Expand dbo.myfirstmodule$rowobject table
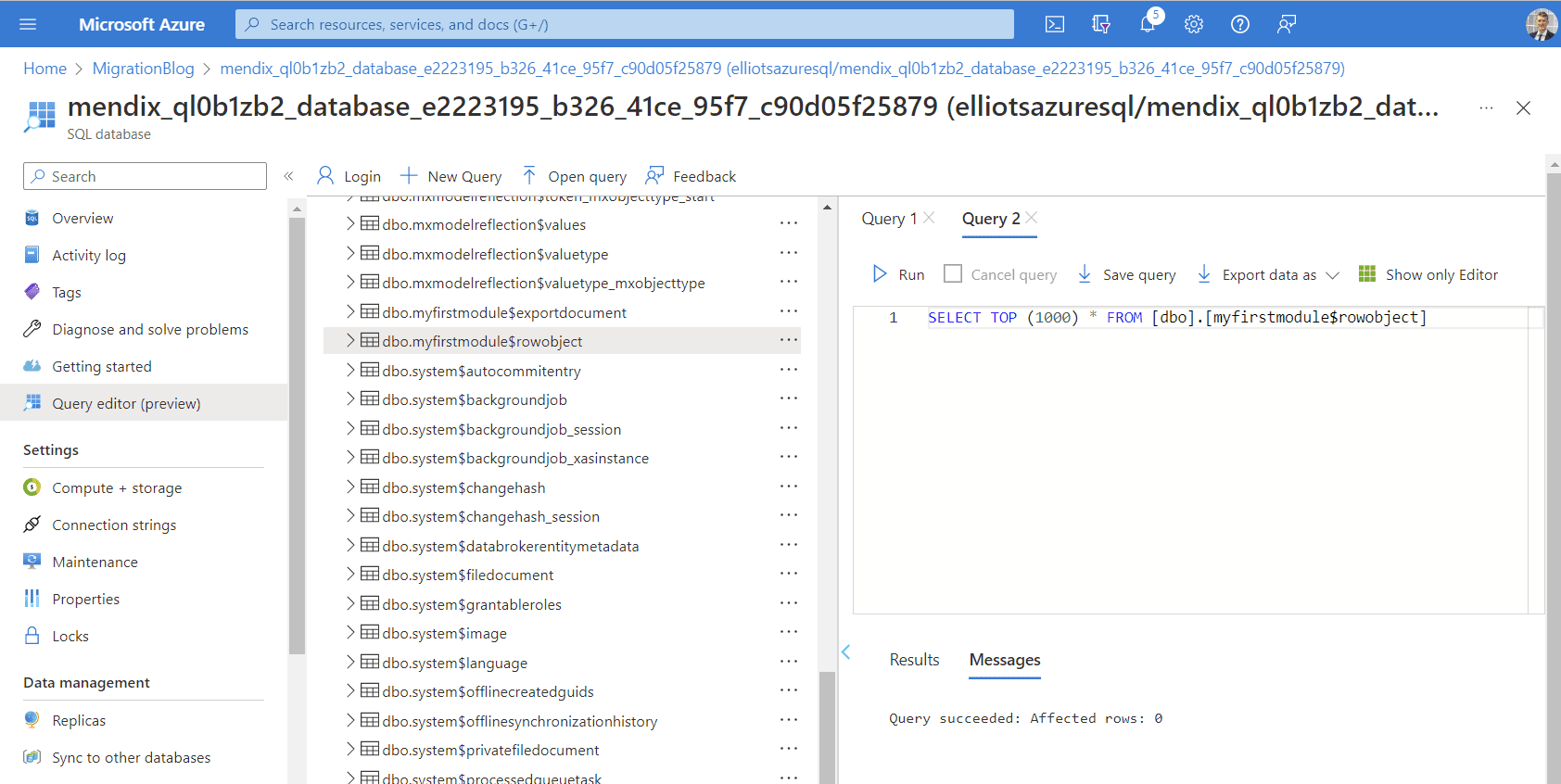The height and width of the screenshot is (784, 1561). [x=350, y=340]
